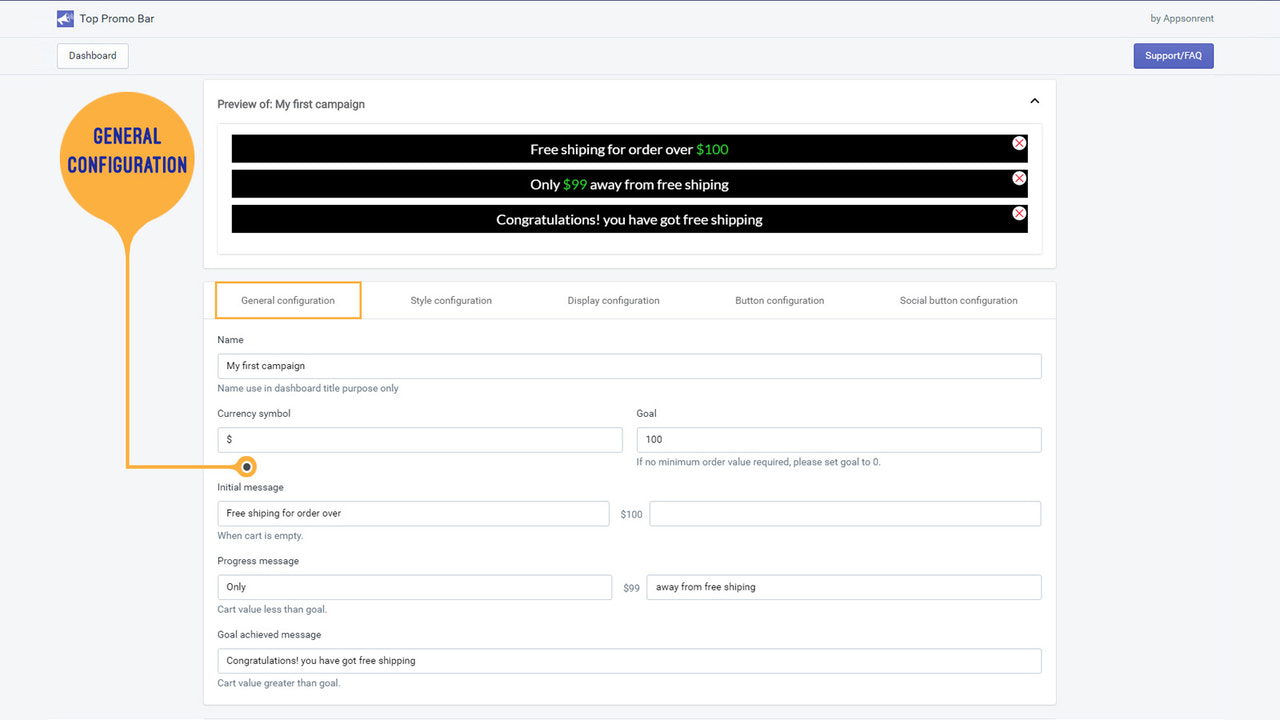Click the '$99' label in Progress message row
The height and width of the screenshot is (720, 1280).
pos(631,588)
